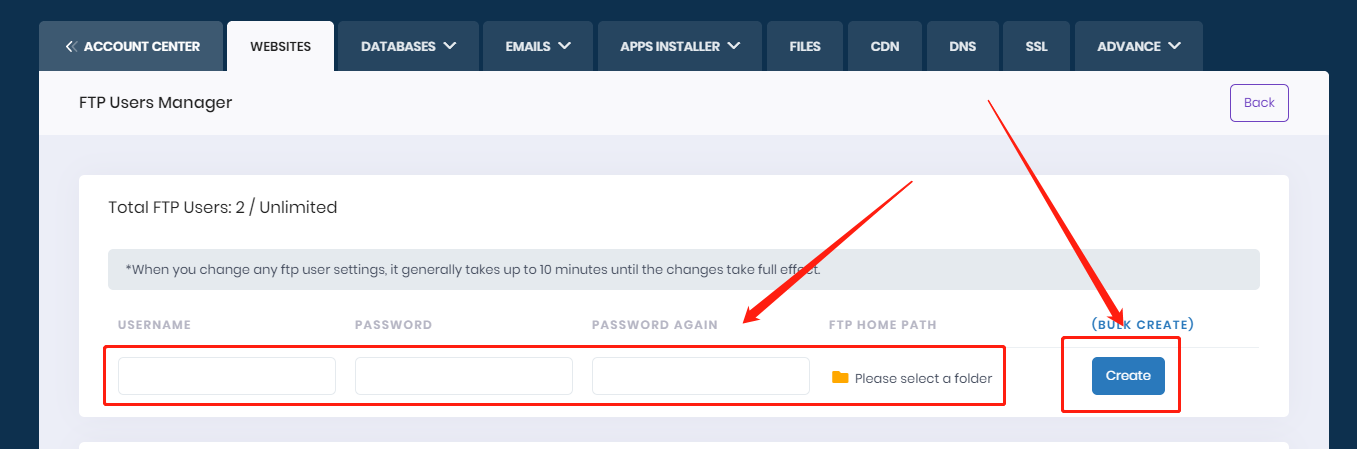Select the DNS tab
This screenshot has height=449, width=1357.
point(963,46)
